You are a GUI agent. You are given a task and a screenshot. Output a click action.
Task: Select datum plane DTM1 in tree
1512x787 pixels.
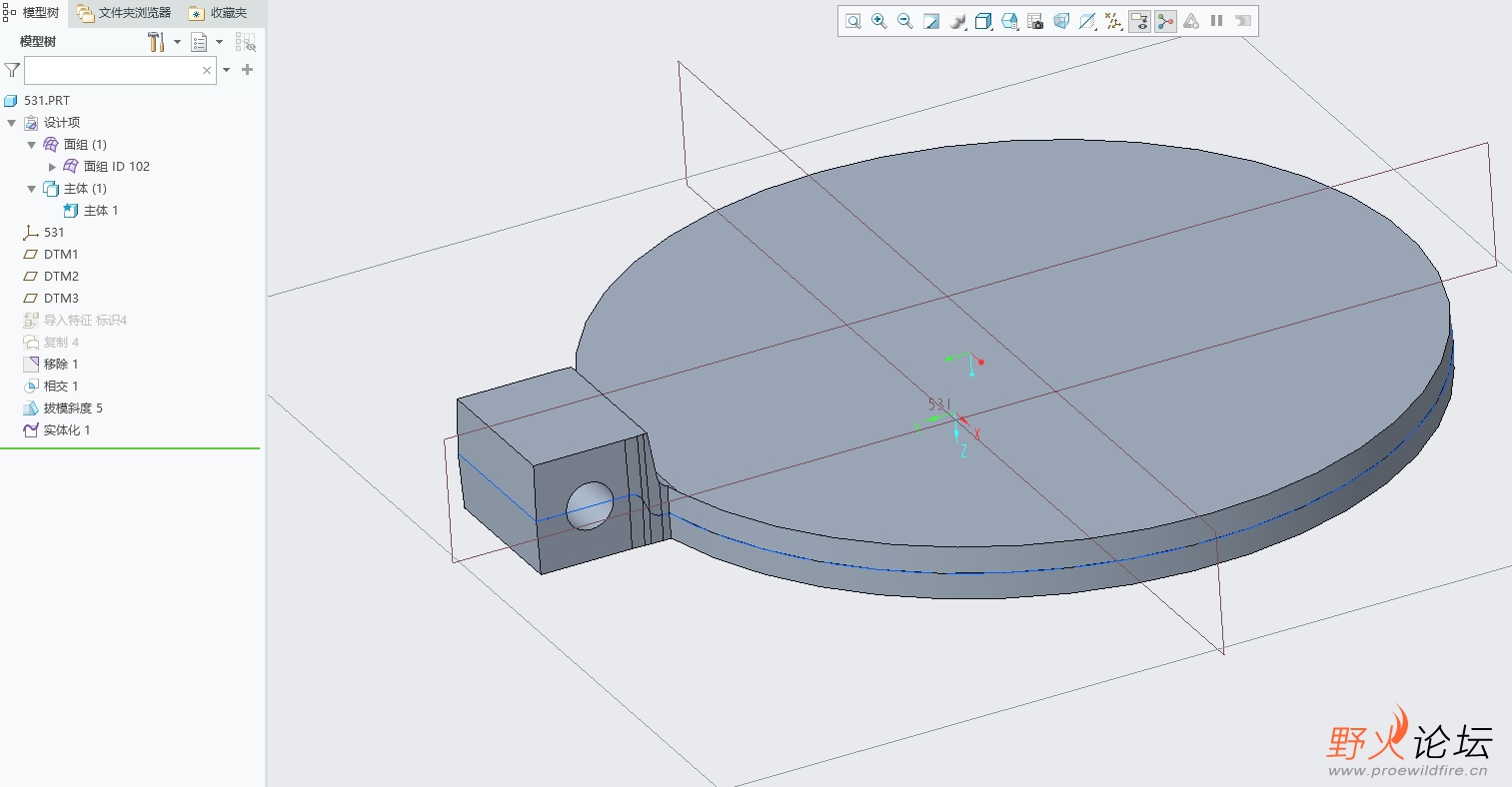pyautogui.click(x=50, y=255)
